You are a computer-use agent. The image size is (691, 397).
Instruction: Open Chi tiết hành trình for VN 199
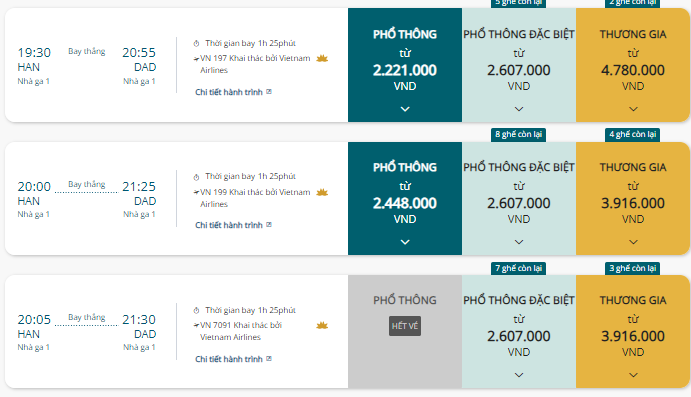pyautogui.click(x=229, y=225)
